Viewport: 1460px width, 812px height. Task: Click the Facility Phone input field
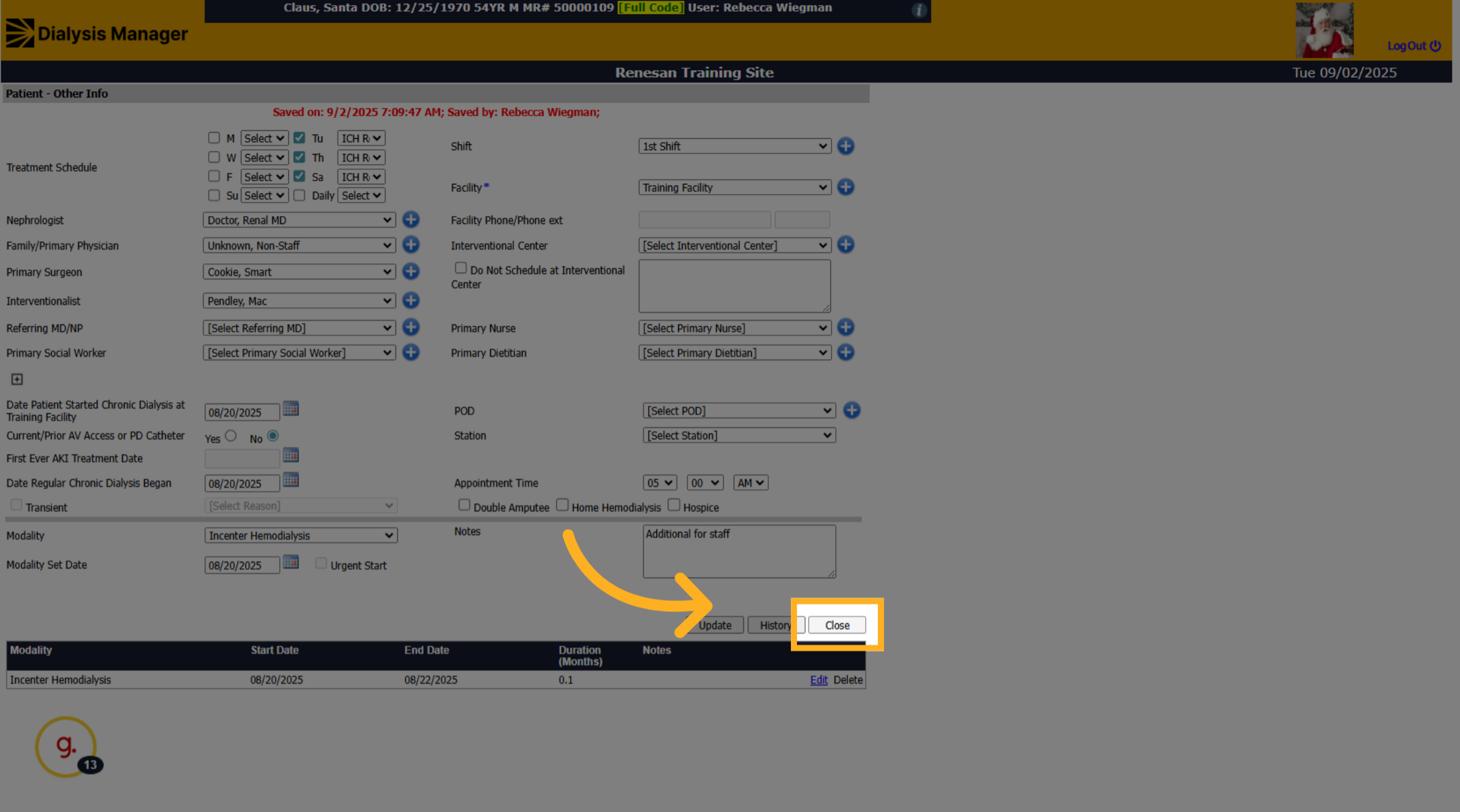pos(704,220)
